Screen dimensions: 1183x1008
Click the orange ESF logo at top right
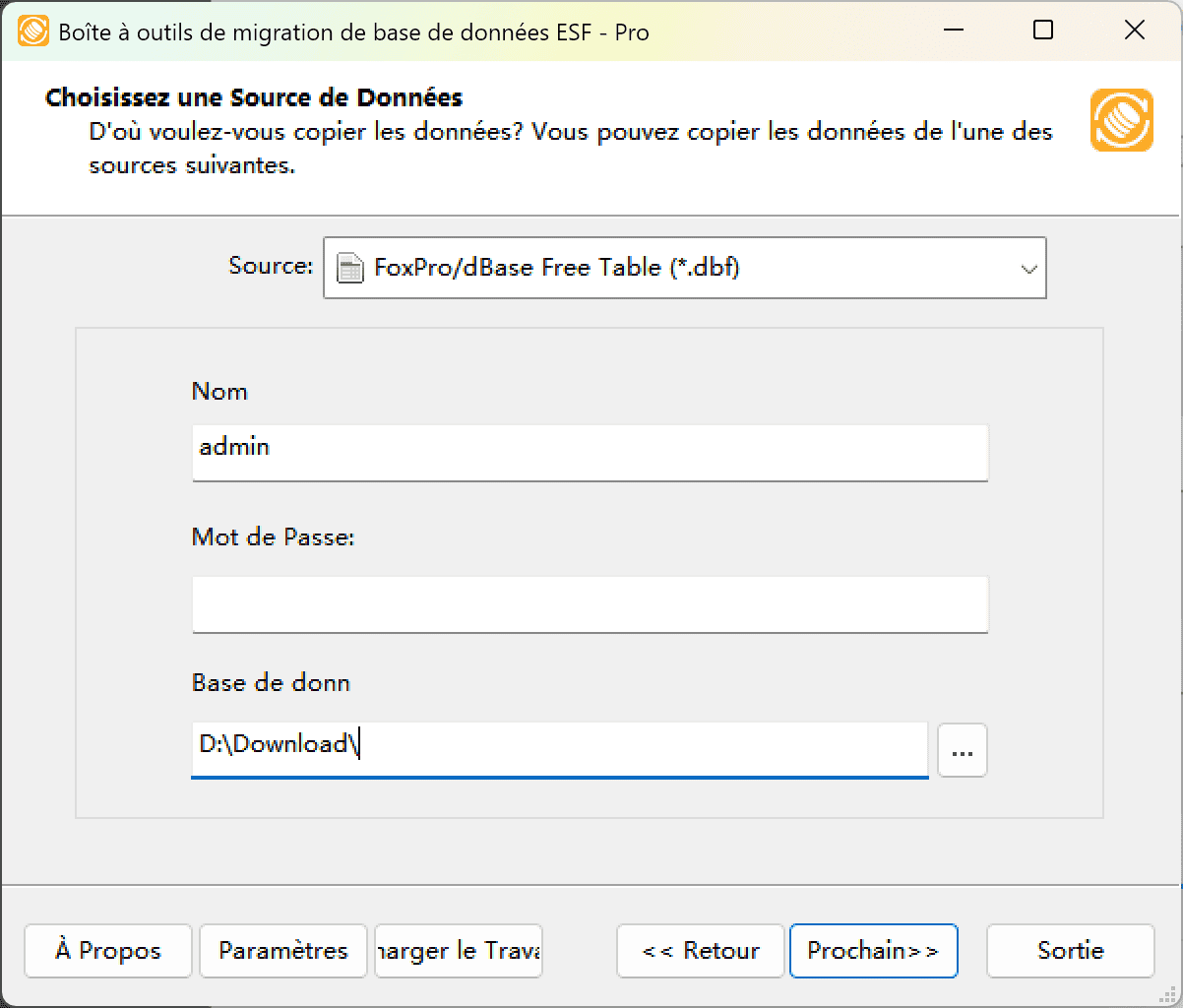(1122, 119)
